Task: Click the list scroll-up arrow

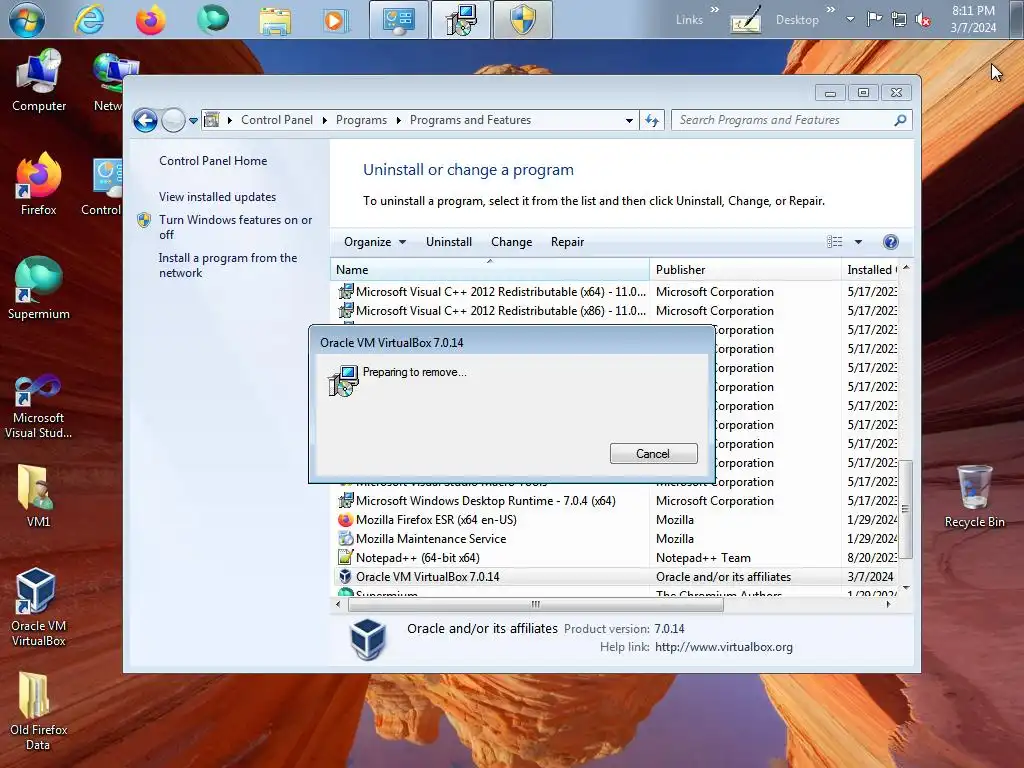Action: click(x=906, y=268)
